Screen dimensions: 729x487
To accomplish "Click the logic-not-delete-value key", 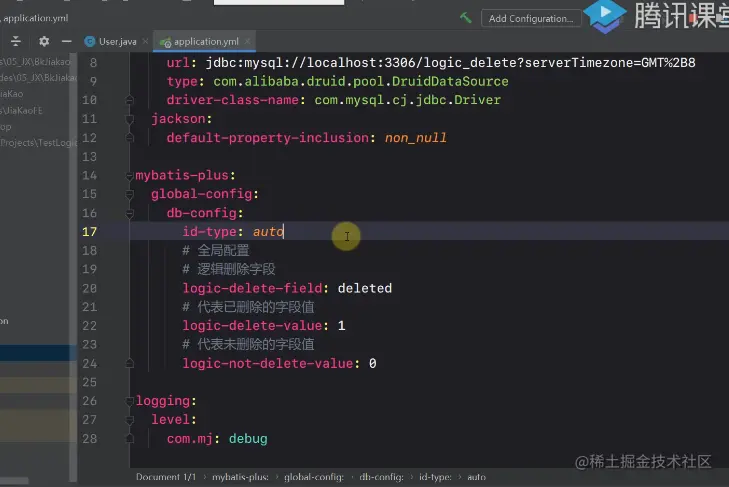I will (268, 363).
